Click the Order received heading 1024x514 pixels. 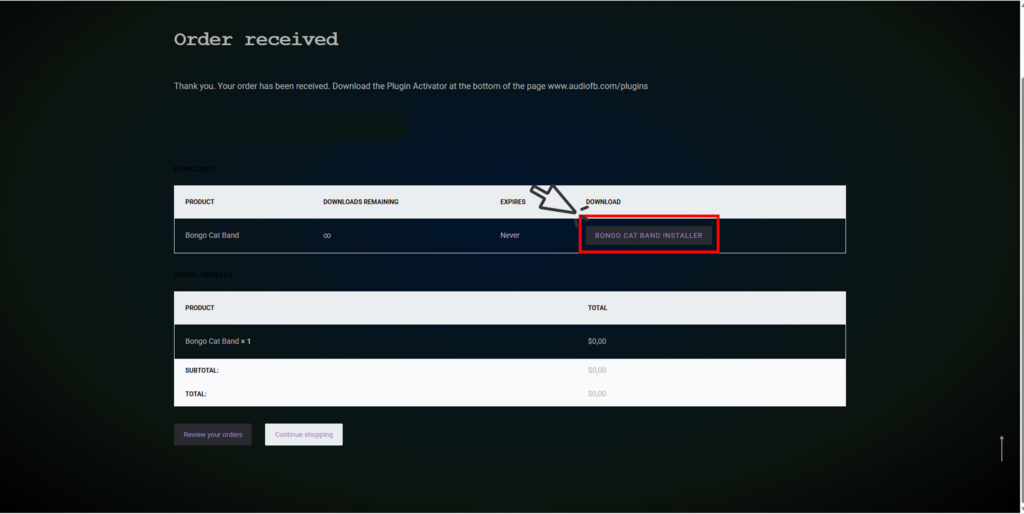tap(256, 40)
